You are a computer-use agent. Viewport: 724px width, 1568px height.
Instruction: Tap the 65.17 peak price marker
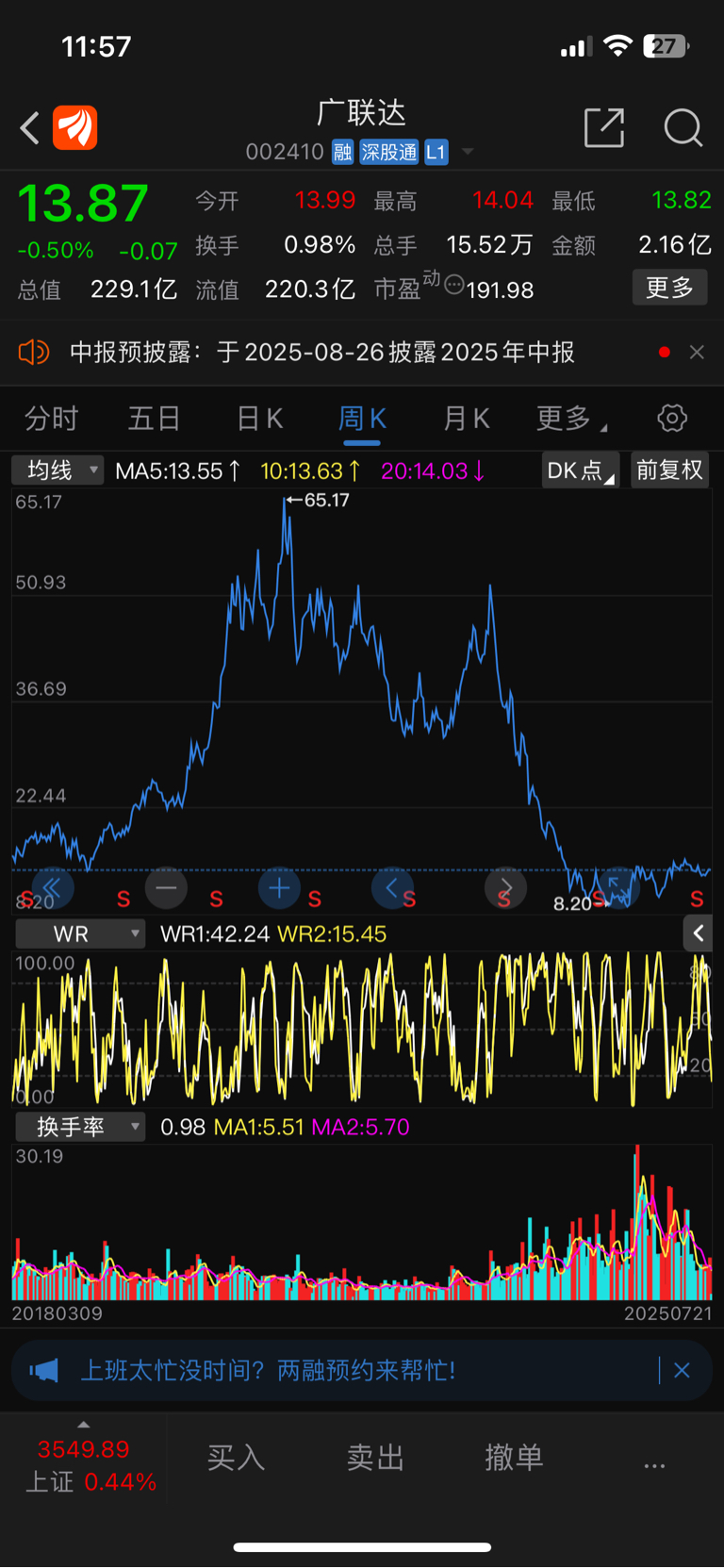click(318, 500)
